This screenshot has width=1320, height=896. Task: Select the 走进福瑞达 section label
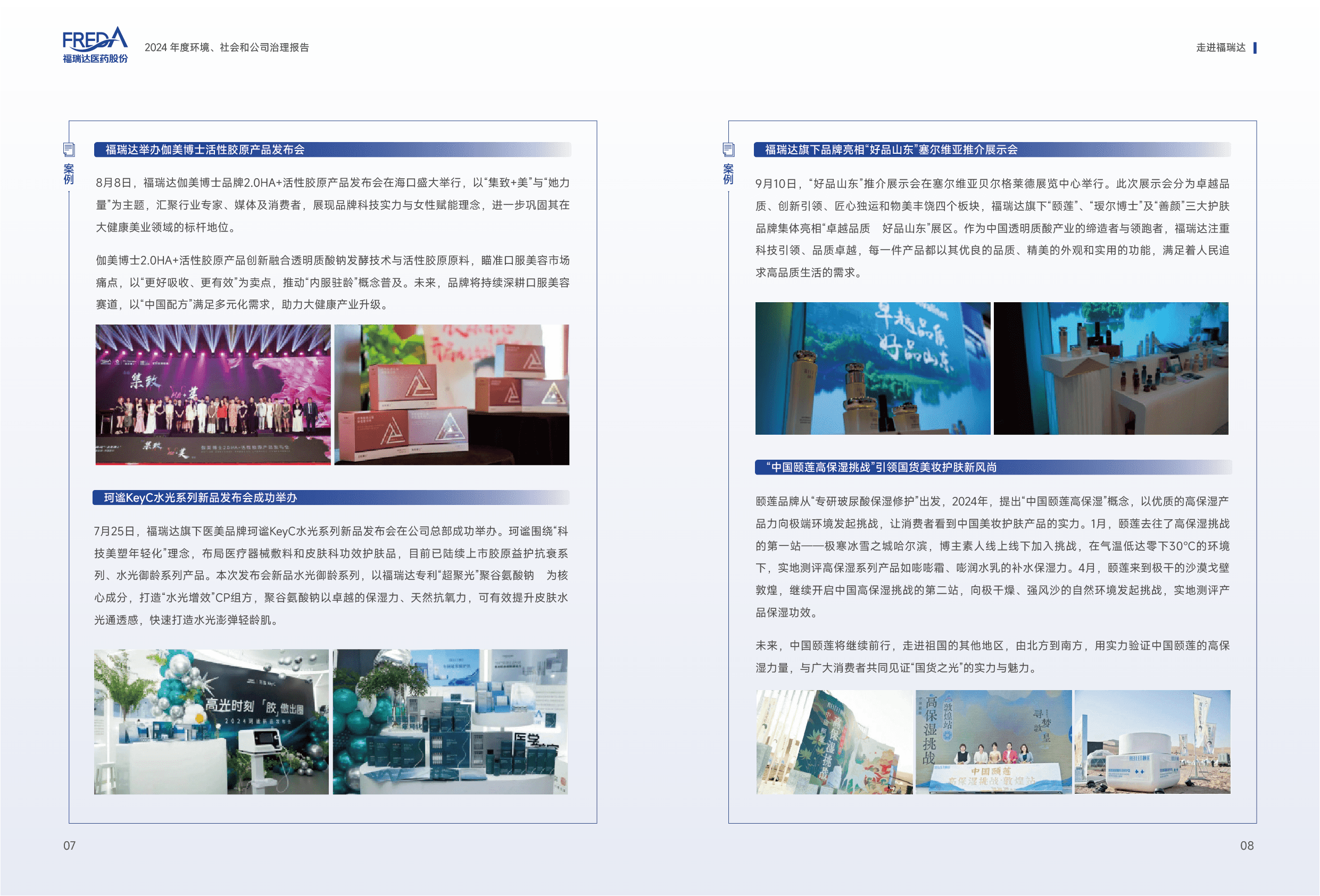(x=1221, y=48)
